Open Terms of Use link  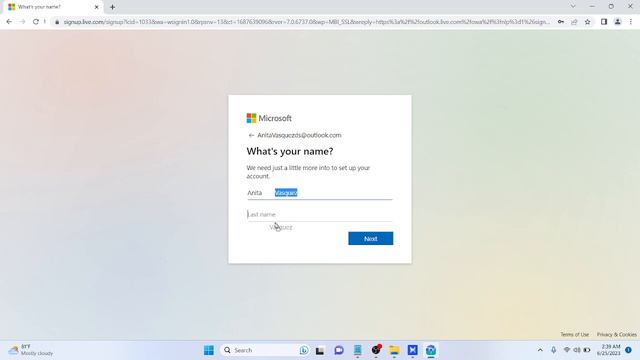574,334
